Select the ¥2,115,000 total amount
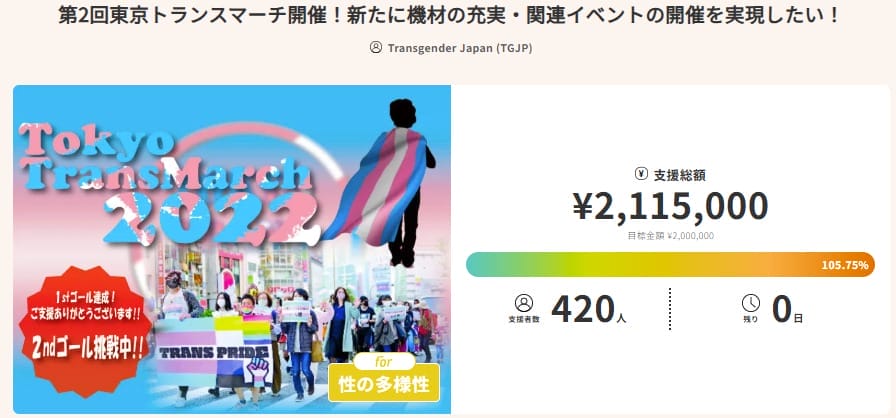Viewport: 896px width, 418px height. click(670, 206)
